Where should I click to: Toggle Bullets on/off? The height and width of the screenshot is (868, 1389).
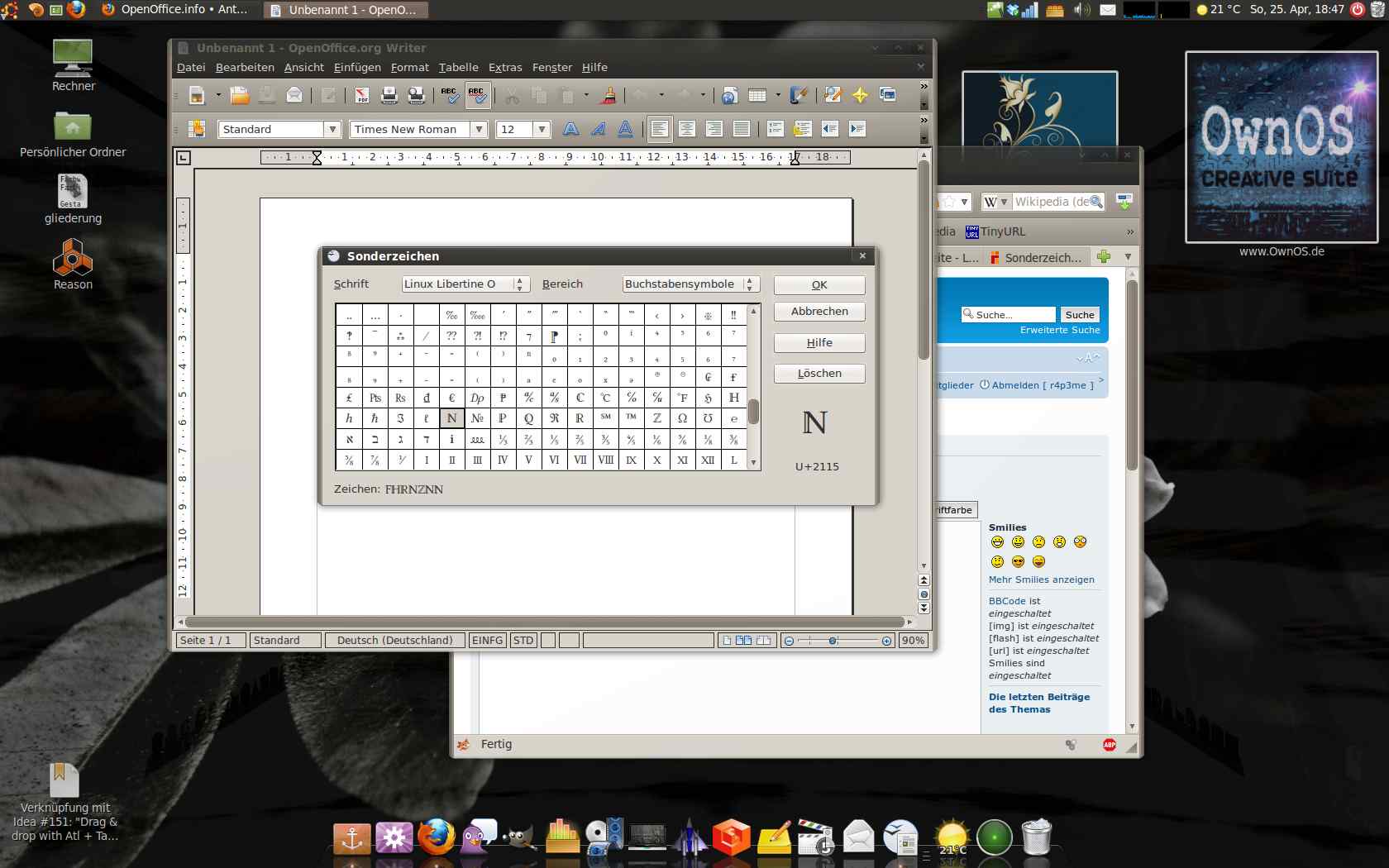point(802,129)
